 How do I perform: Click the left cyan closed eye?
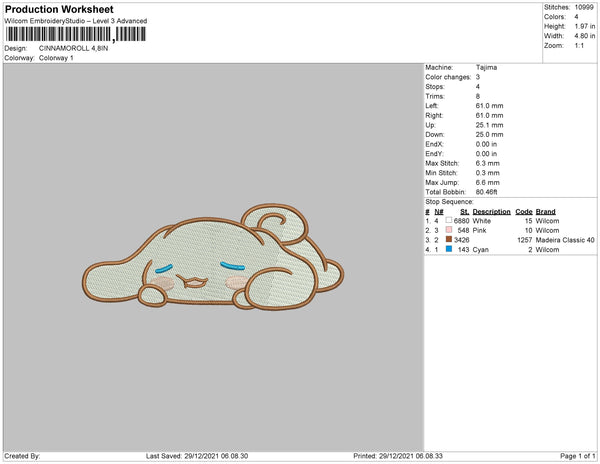pyautogui.click(x=164, y=269)
